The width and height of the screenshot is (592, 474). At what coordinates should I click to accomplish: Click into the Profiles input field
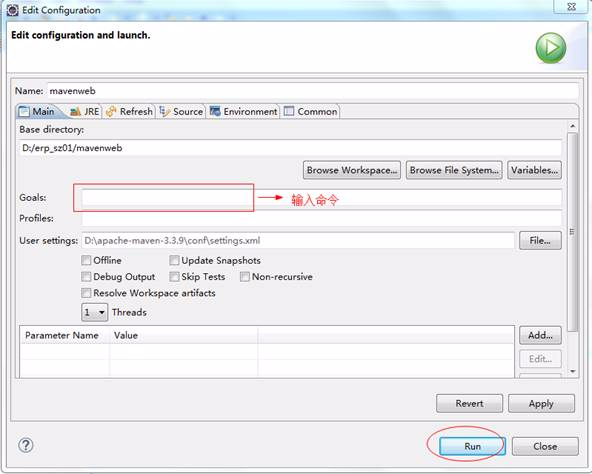pos(321,218)
